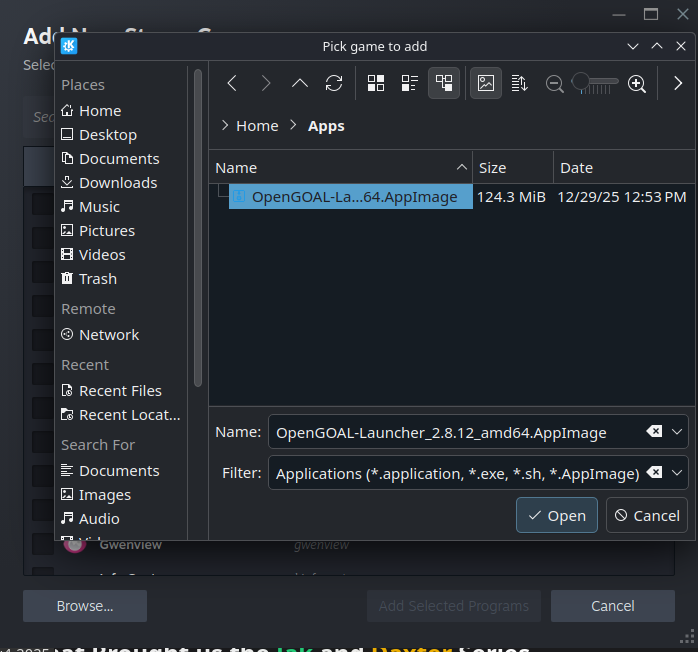
Task: Click the Open button
Action: pos(557,516)
